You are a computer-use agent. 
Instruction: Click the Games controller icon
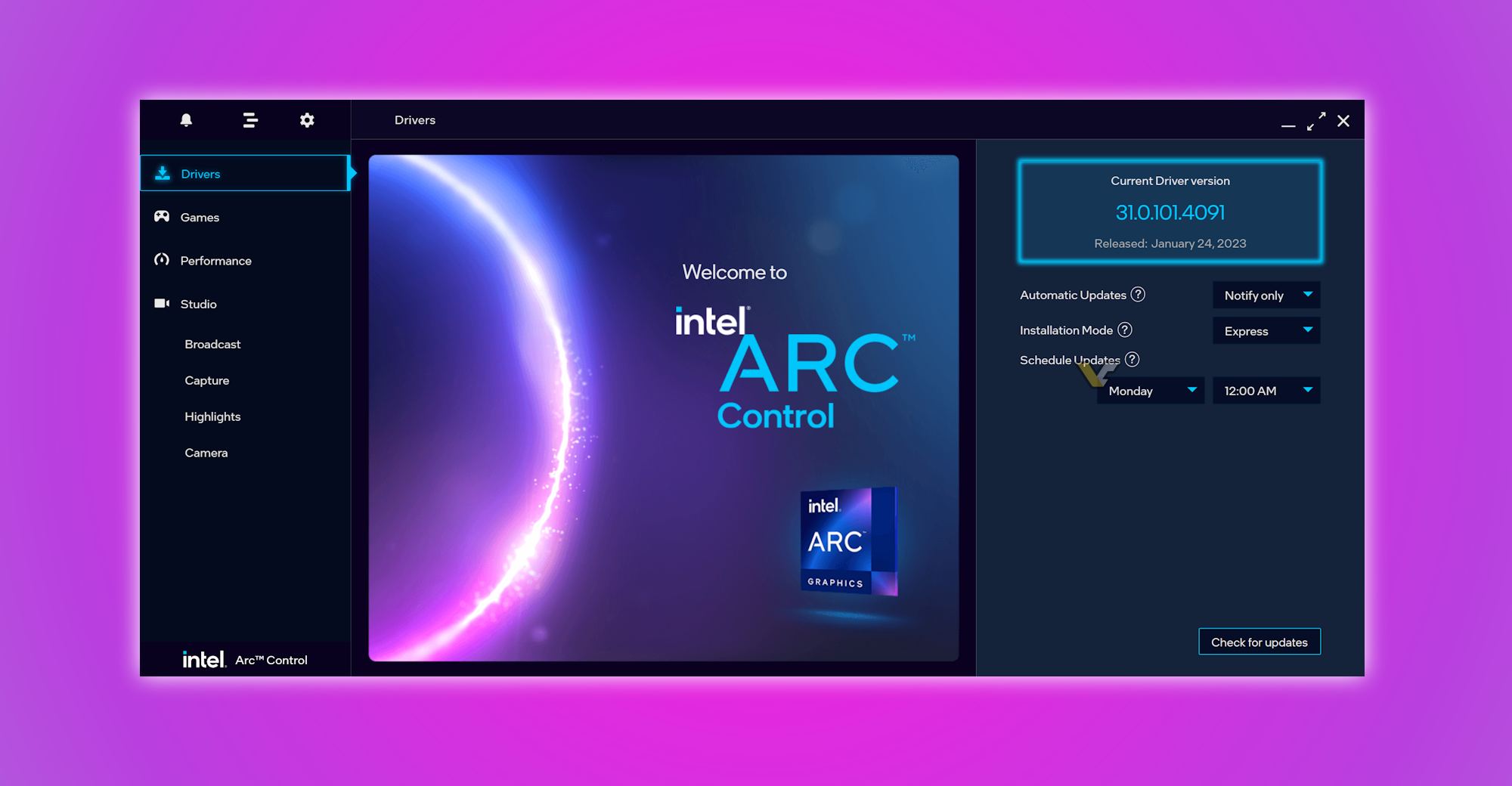coord(162,217)
